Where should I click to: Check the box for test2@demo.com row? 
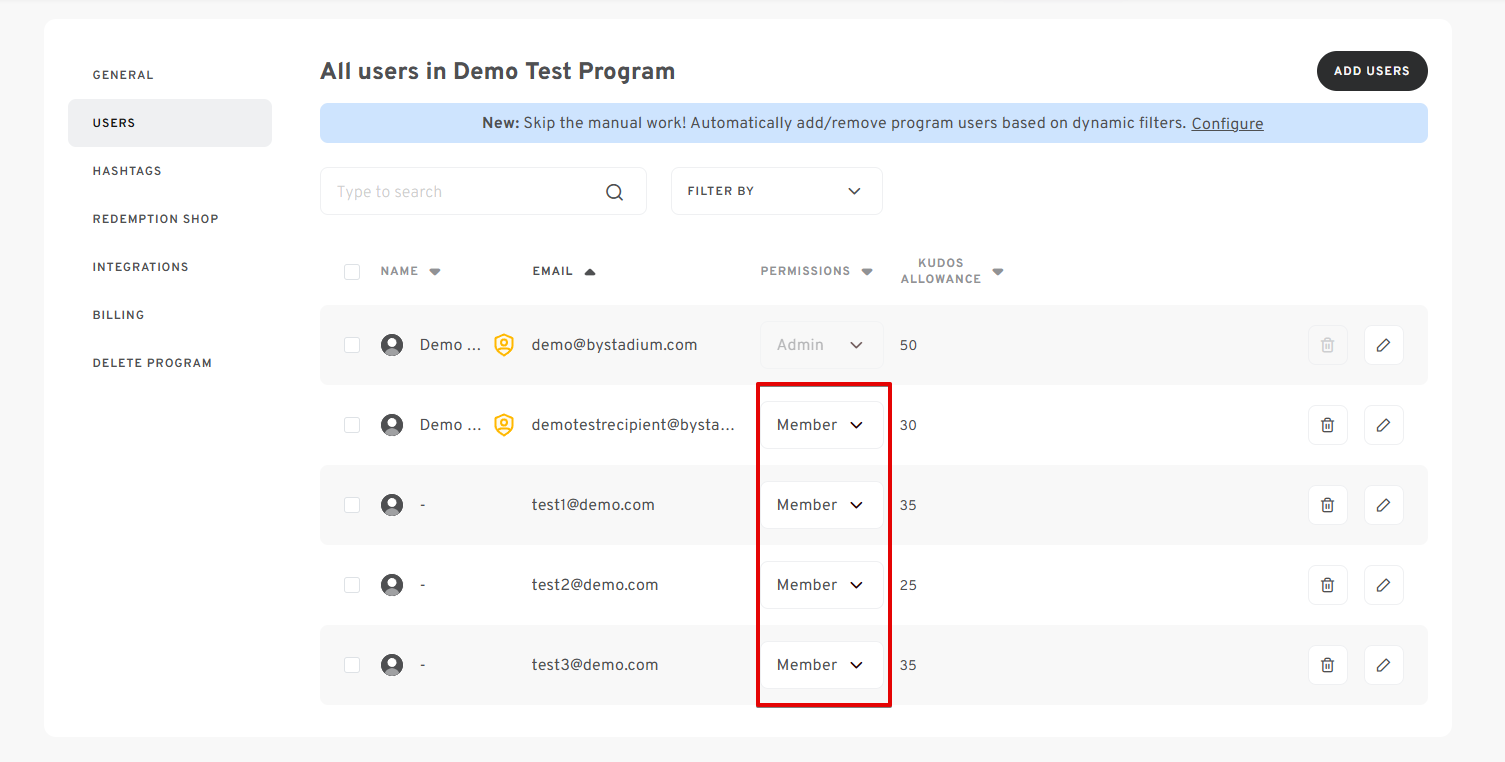tap(352, 585)
